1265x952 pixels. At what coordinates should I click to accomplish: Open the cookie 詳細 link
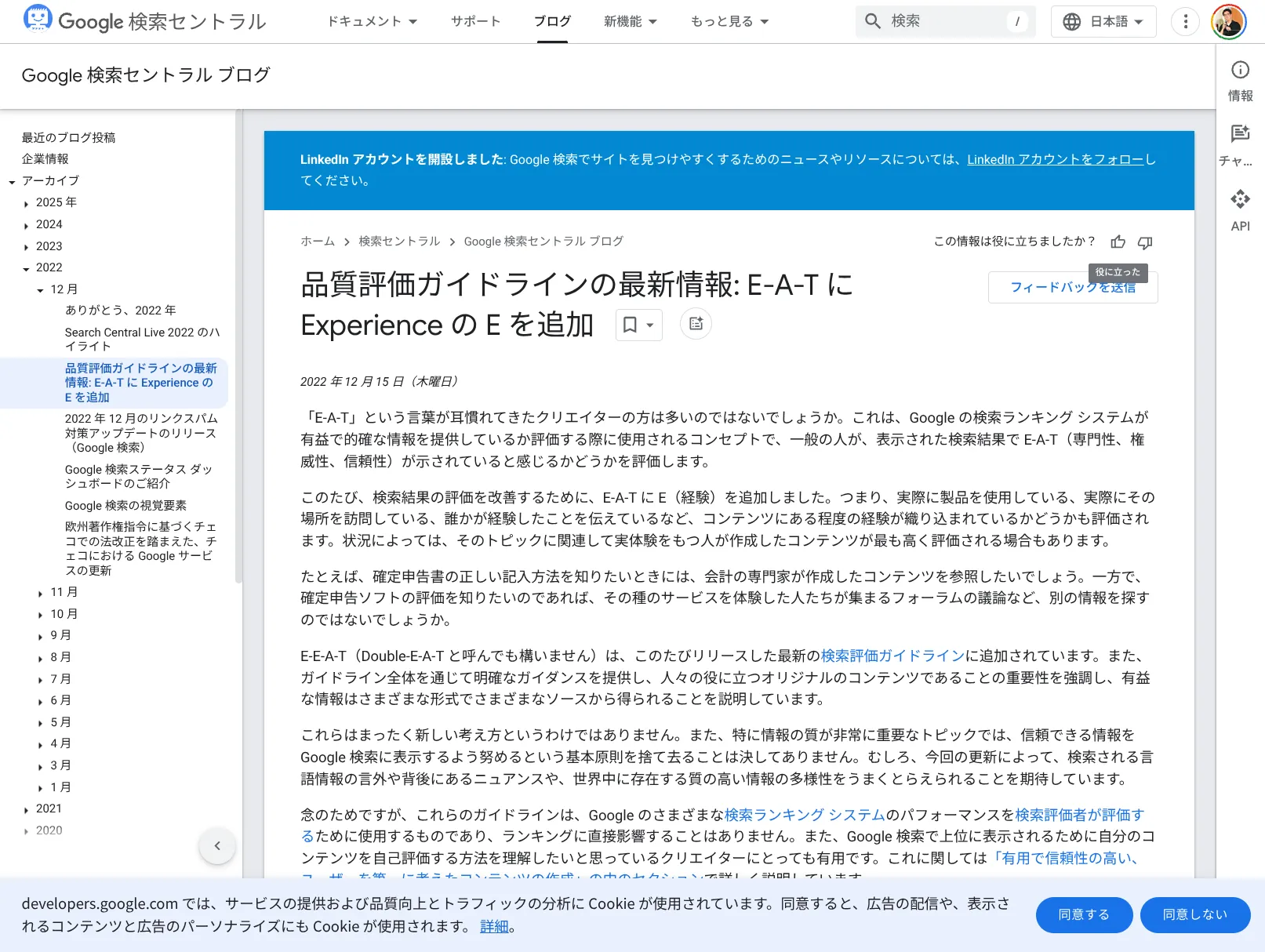tap(494, 927)
